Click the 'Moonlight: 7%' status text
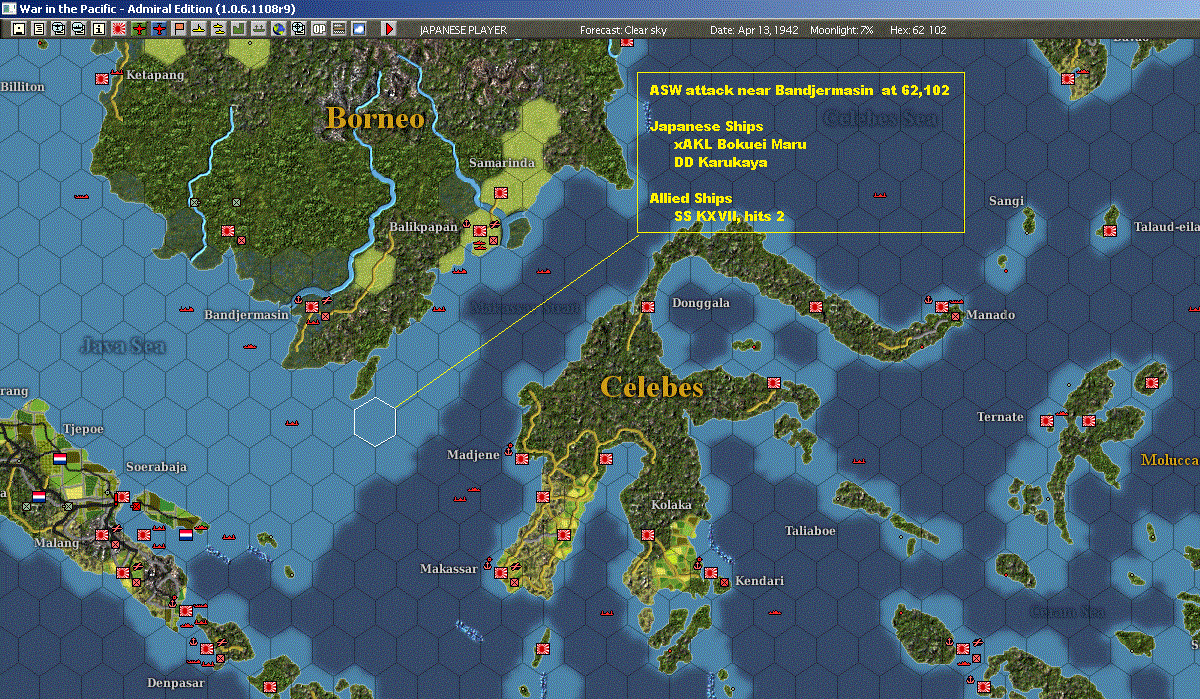 (842, 30)
